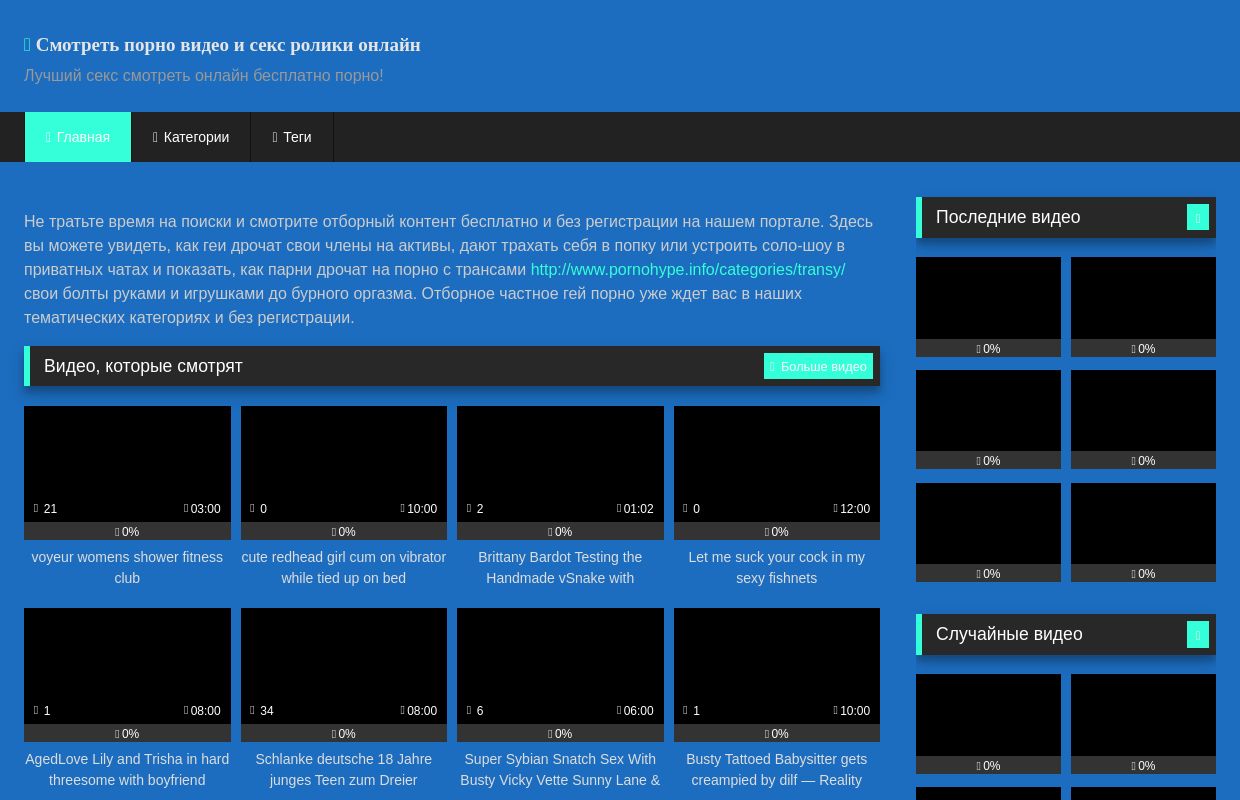Open the first thumbnail under Последние видео

988,298
